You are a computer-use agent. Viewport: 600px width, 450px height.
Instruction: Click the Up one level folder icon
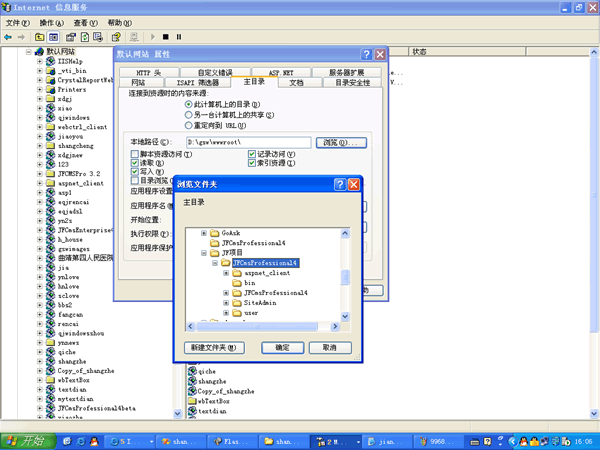point(39,37)
